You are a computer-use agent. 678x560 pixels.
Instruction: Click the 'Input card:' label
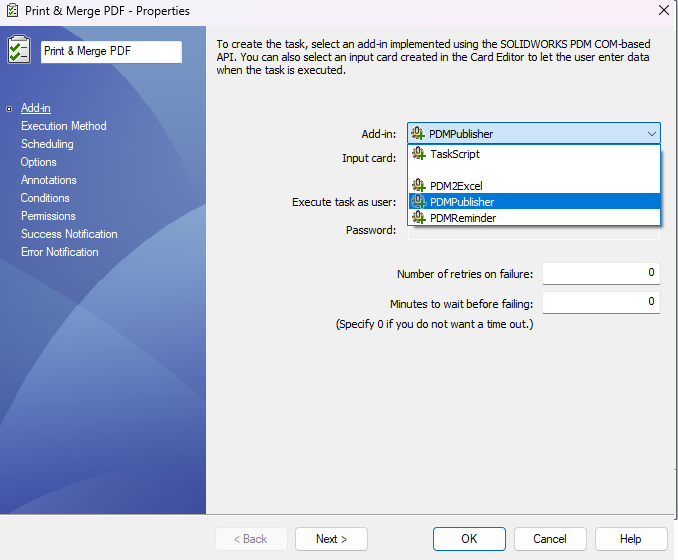pyautogui.click(x=369, y=158)
